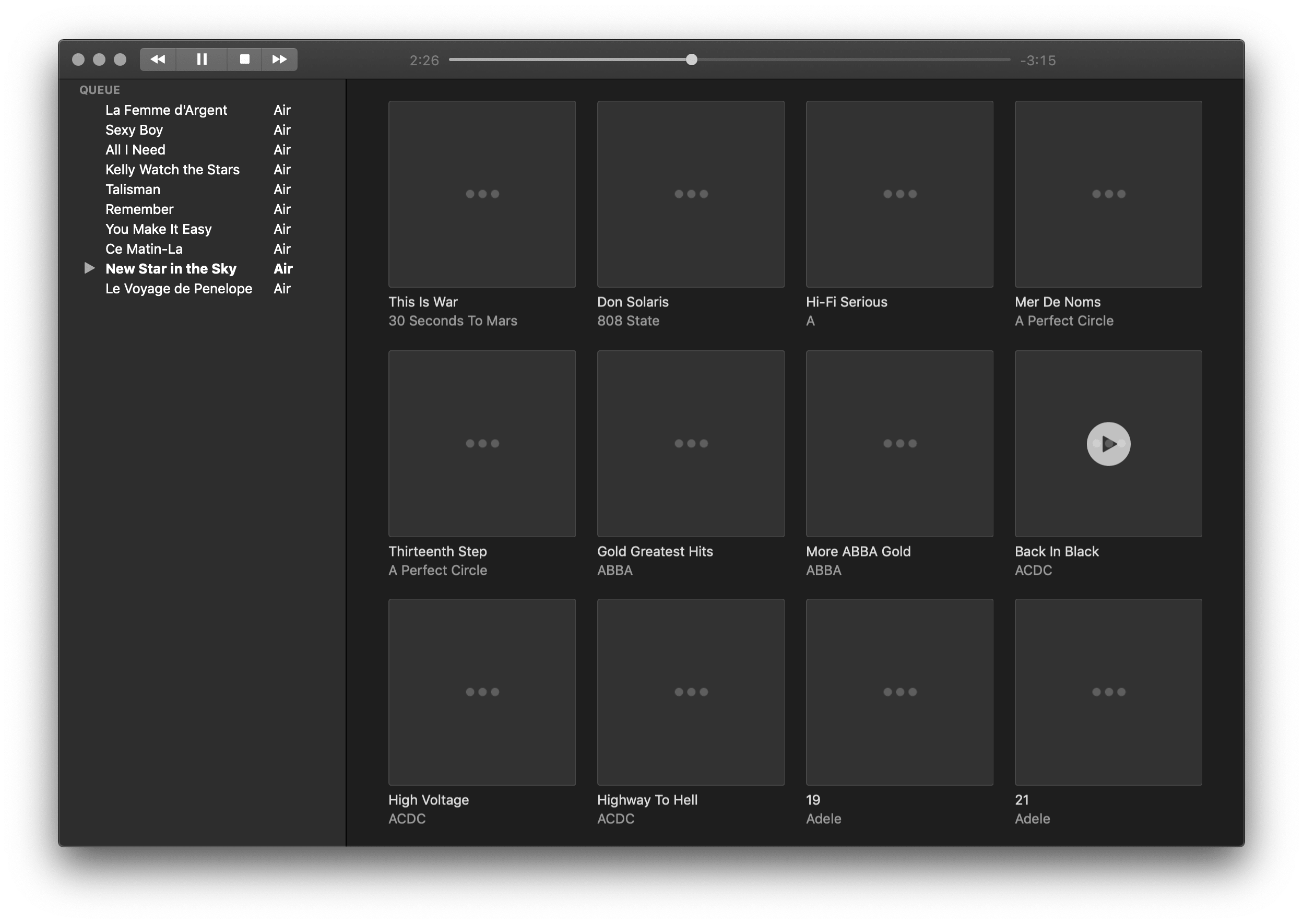Select Kelly Watch the Stars from the queue
The width and height of the screenshot is (1303, 924).
(172, 169)
